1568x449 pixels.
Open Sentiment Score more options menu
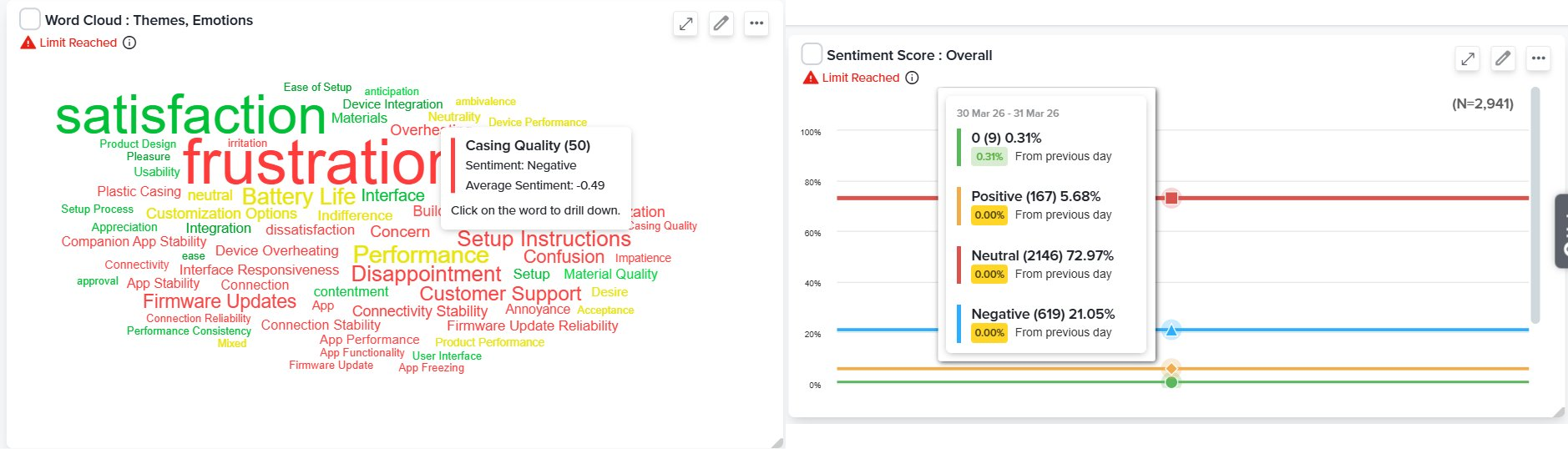pyautogui.click(x=1538, y=59)
